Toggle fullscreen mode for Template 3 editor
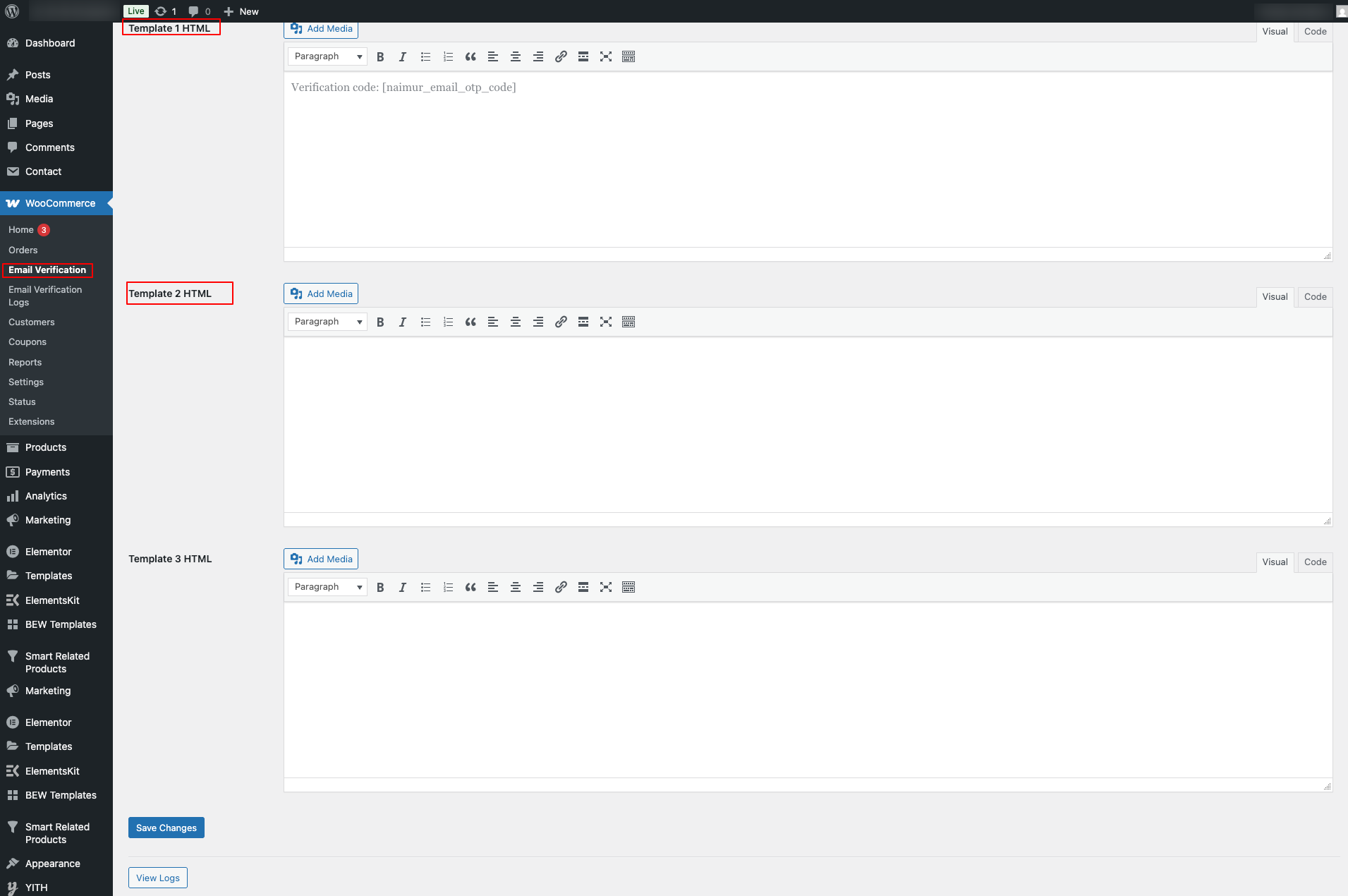 [606, 586]
